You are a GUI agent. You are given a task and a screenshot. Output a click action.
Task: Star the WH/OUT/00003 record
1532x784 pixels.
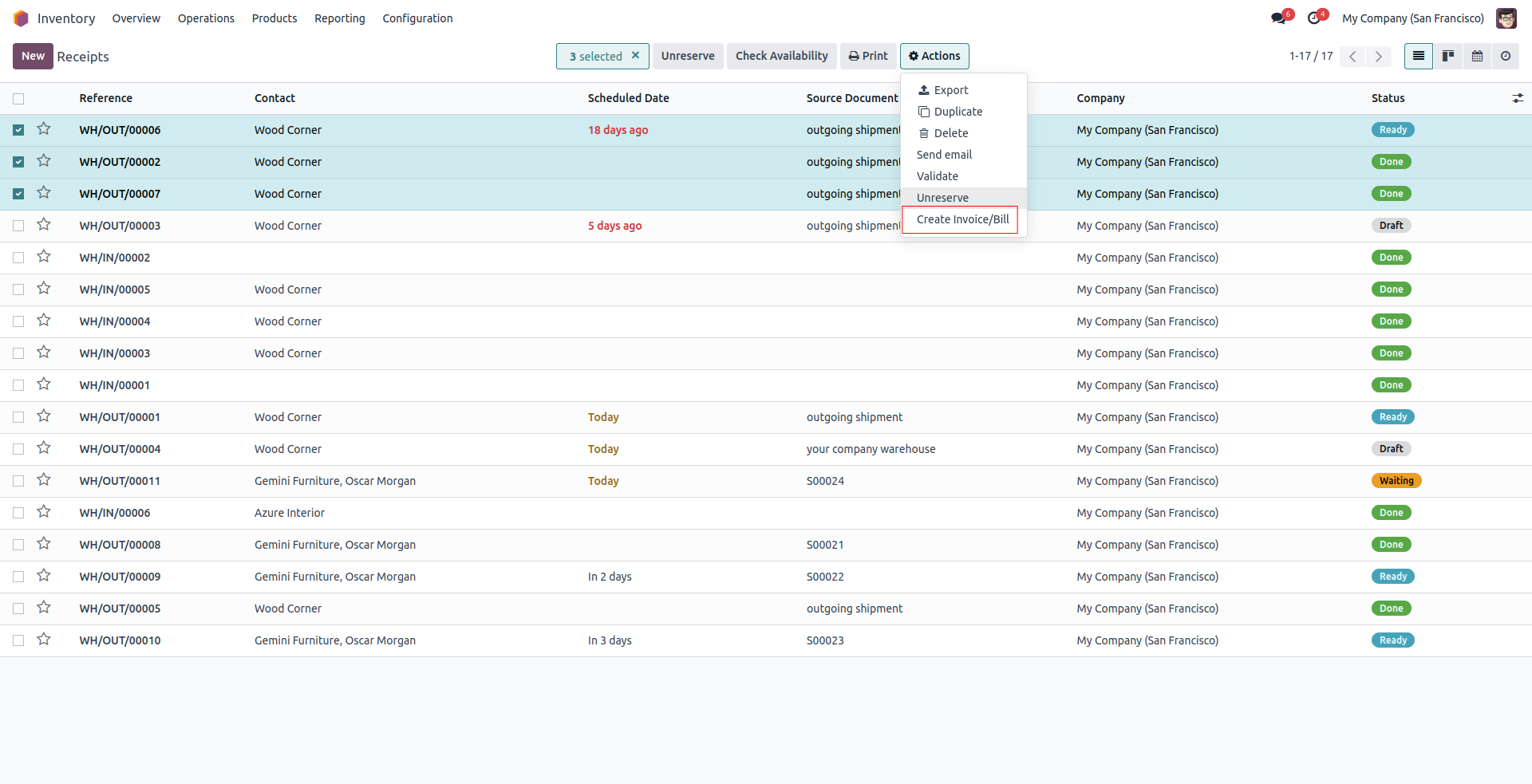pyautogui.click(x=44, y=225)
